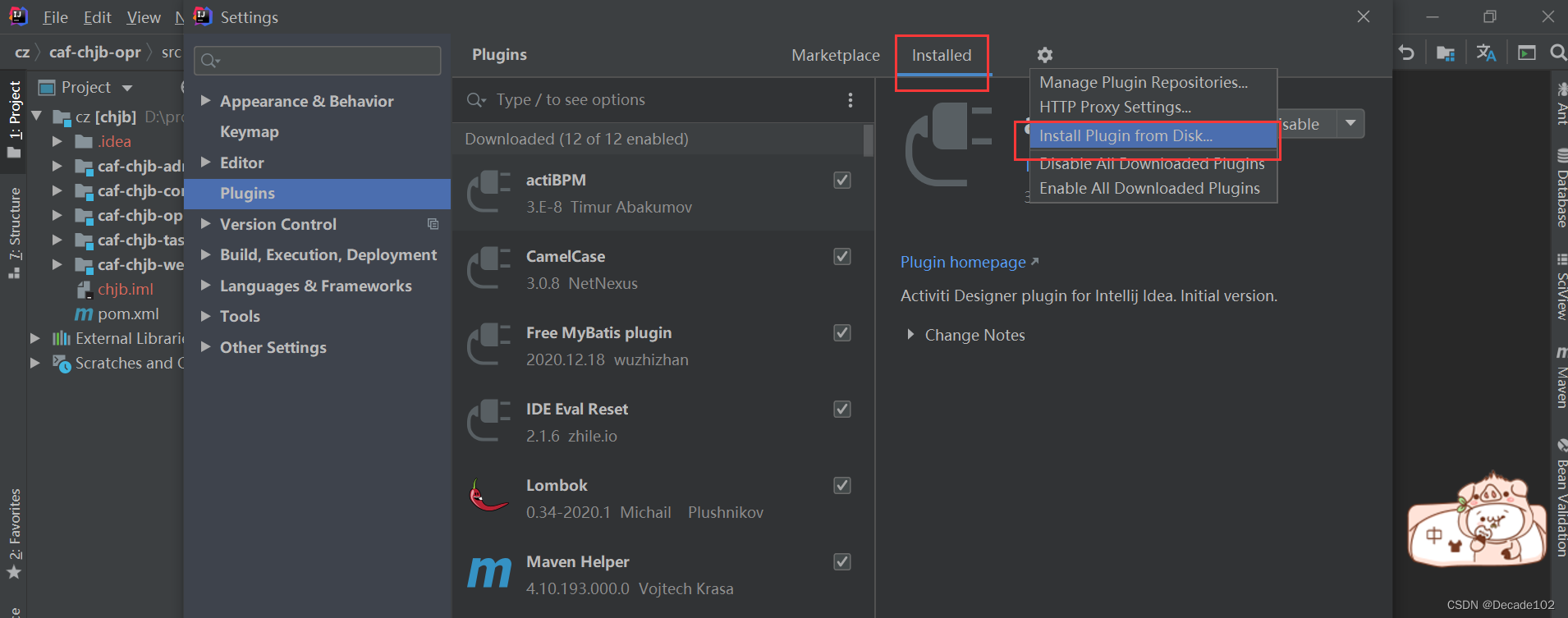Toggle the Free MyBatis plugin checkbox
The height and width of the screenshot is (618, 1568).
click(842, 333)
